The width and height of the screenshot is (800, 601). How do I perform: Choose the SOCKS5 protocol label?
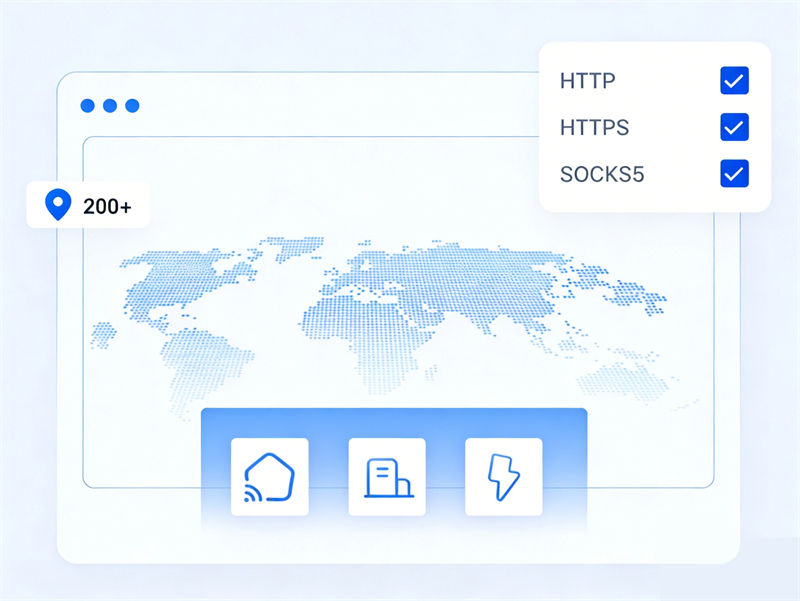coord(602,173)
